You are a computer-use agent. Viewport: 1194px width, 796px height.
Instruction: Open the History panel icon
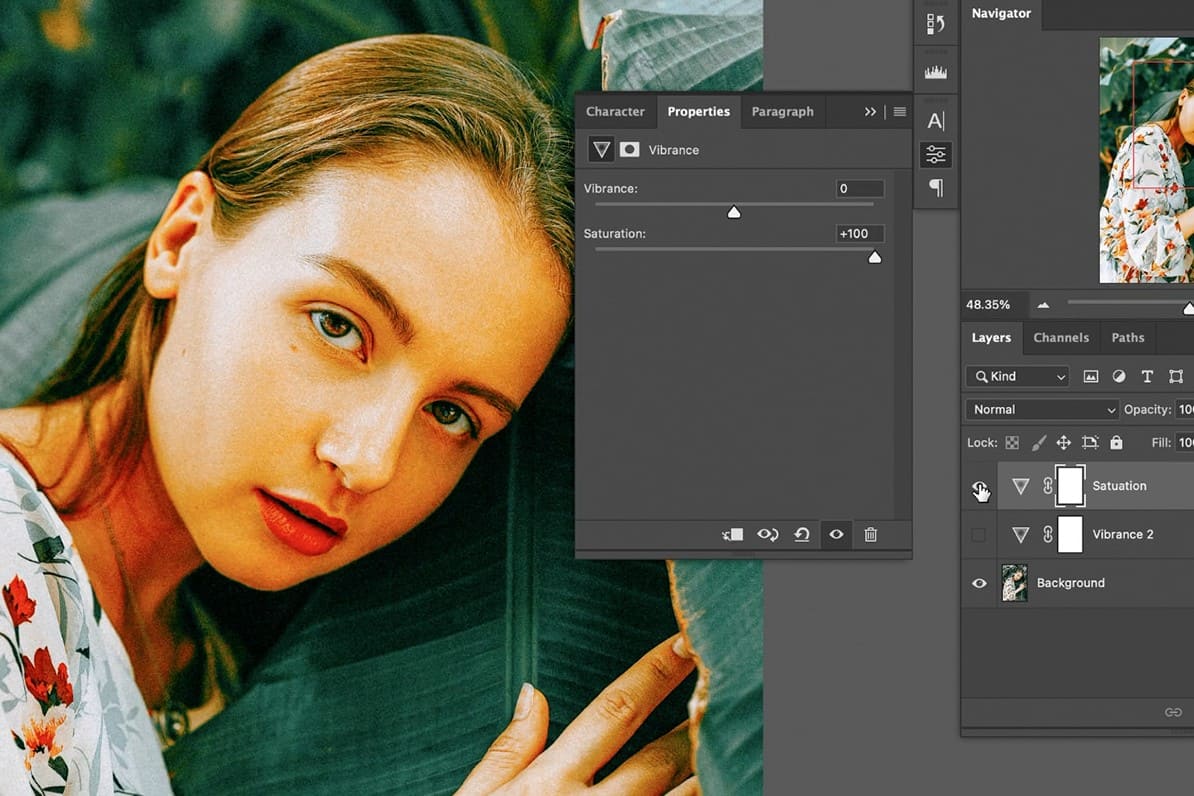coord(936,24)
